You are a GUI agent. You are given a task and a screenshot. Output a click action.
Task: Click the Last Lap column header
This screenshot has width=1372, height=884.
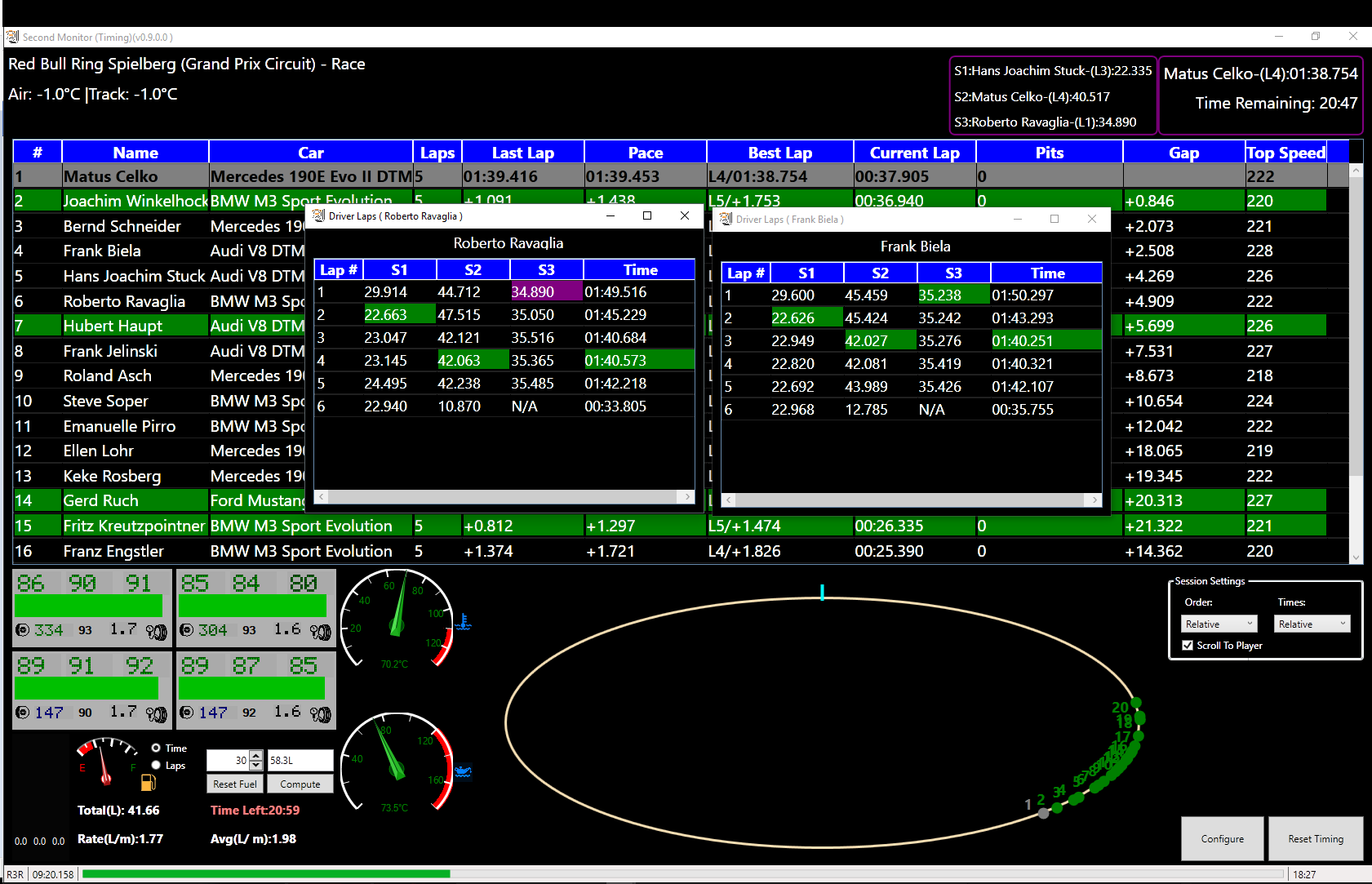523,153
